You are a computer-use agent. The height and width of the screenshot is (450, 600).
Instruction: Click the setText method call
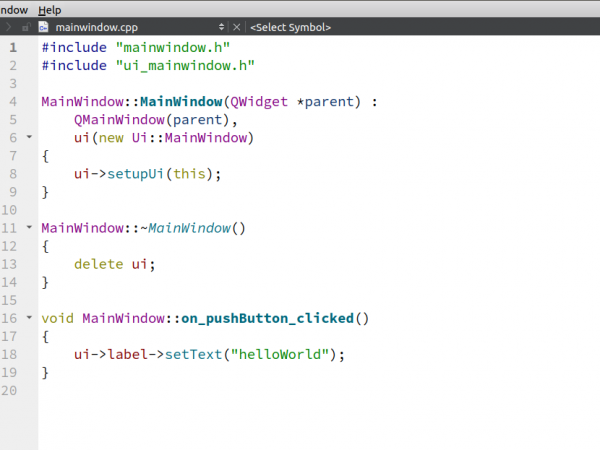(191, 354)
